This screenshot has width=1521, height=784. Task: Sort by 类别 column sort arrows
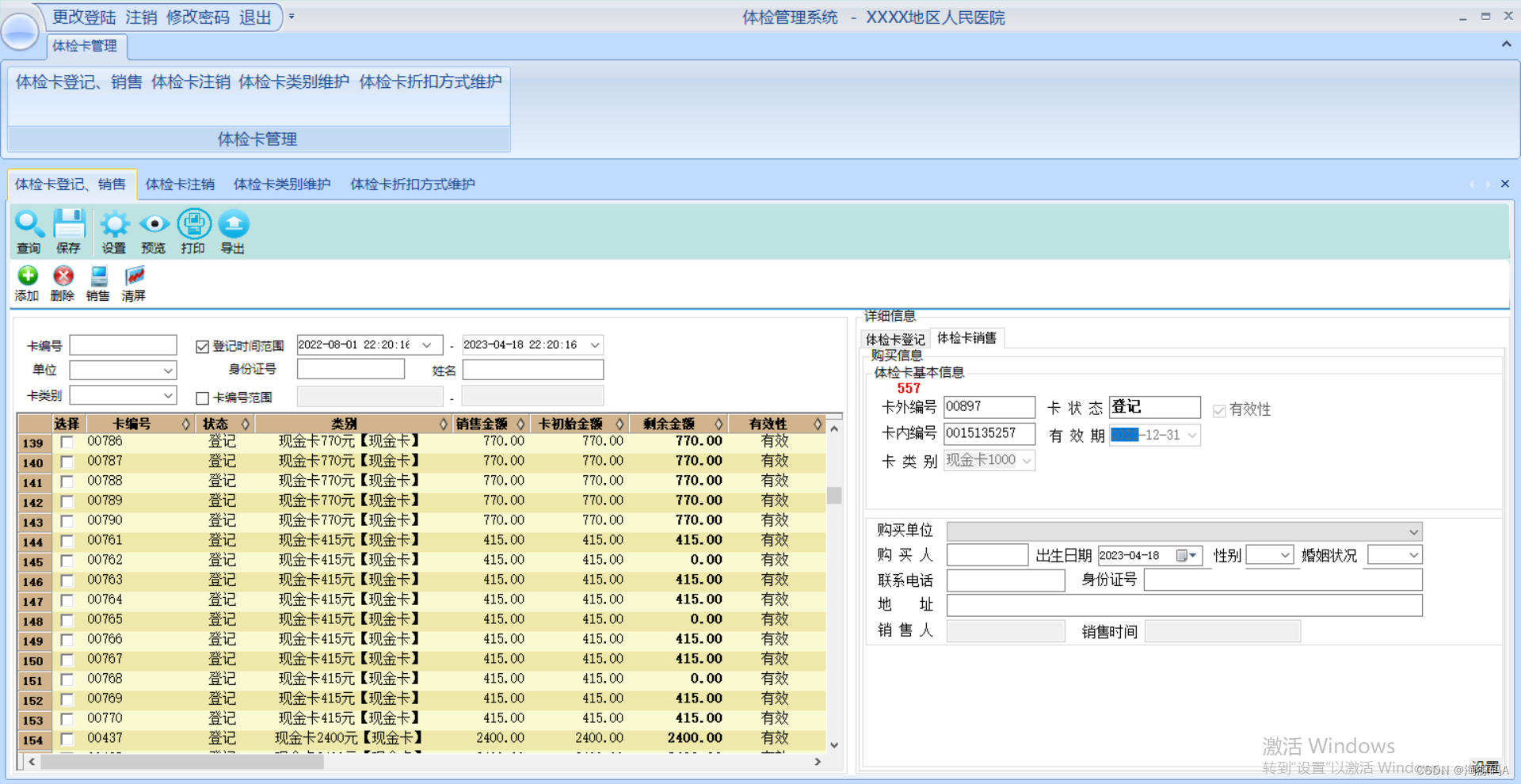[x=444, y=424]
